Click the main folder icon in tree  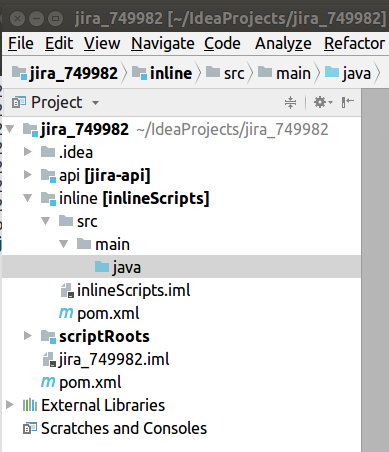(84, 244)
